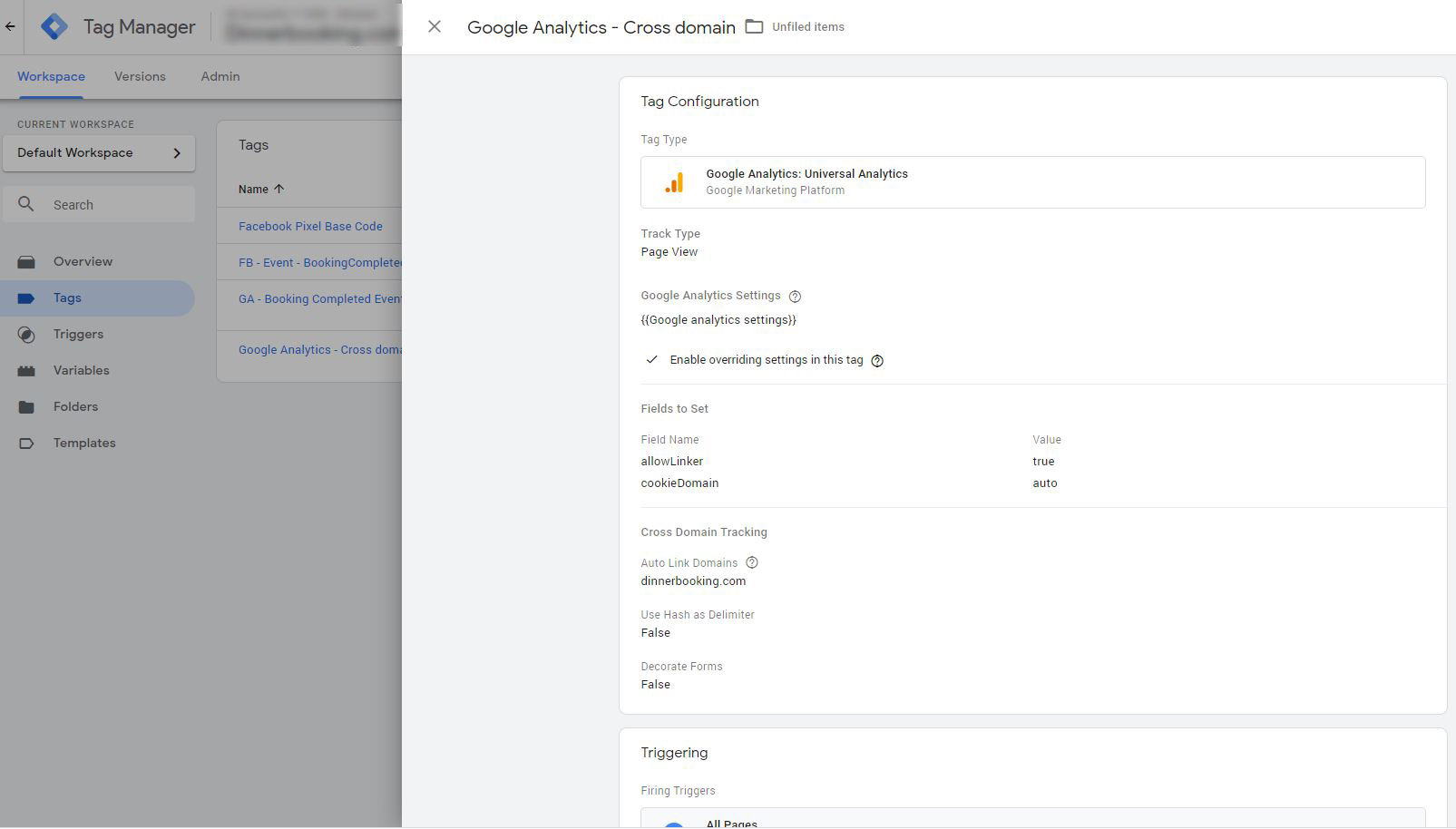The height and width of the screenshot is (829, 1456).
Task: Click the Triggers sidebar icon
Action: click(x=26, y=335)
